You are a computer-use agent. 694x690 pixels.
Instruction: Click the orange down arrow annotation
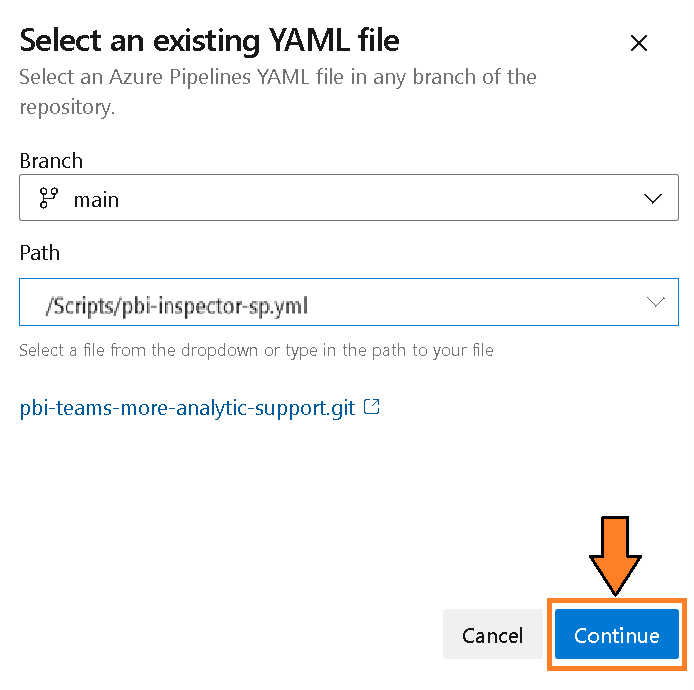614,556
